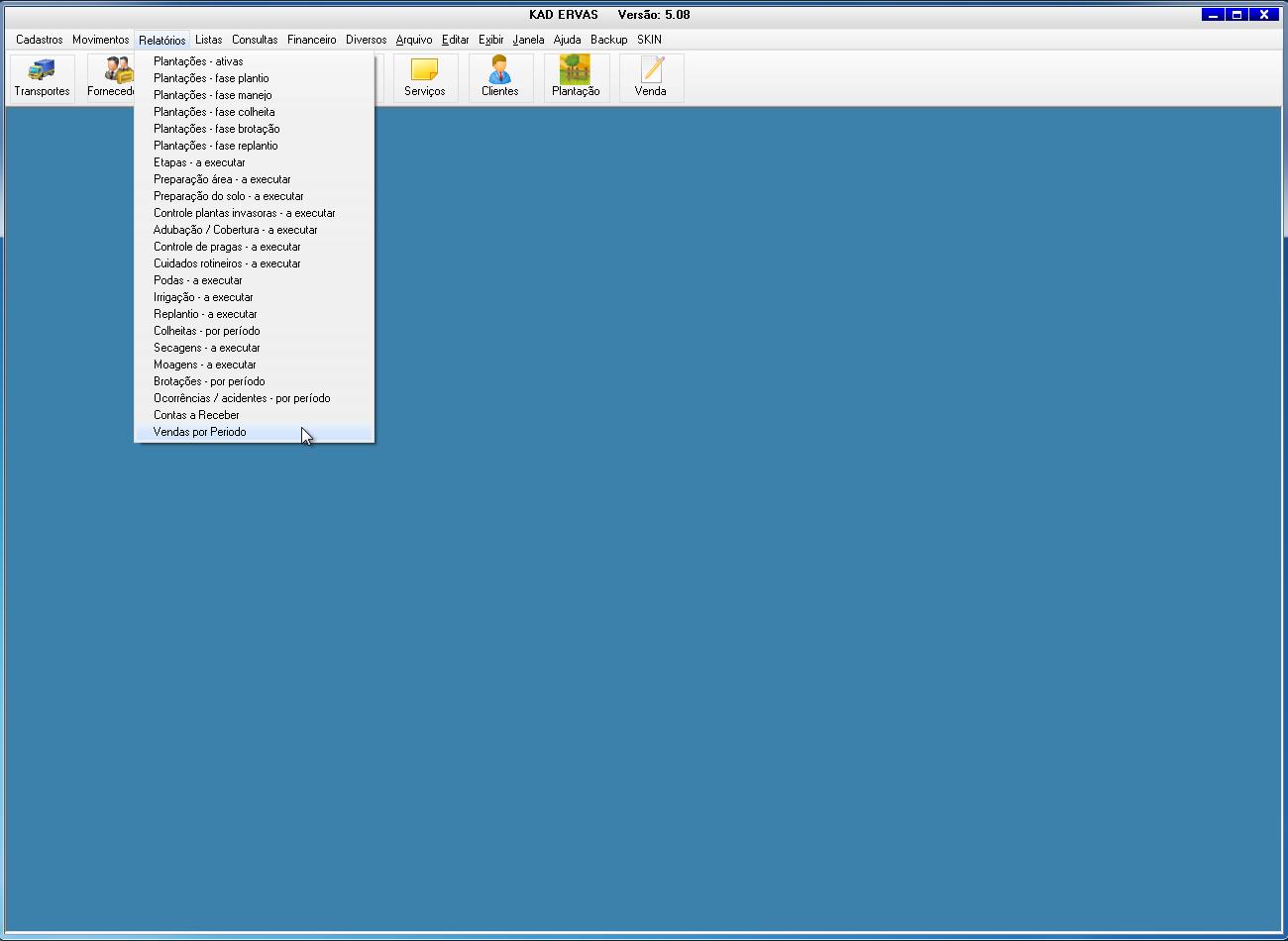Open the Listas menu
The height and width of the screenshot is (941, 1288).
[209, 40]
